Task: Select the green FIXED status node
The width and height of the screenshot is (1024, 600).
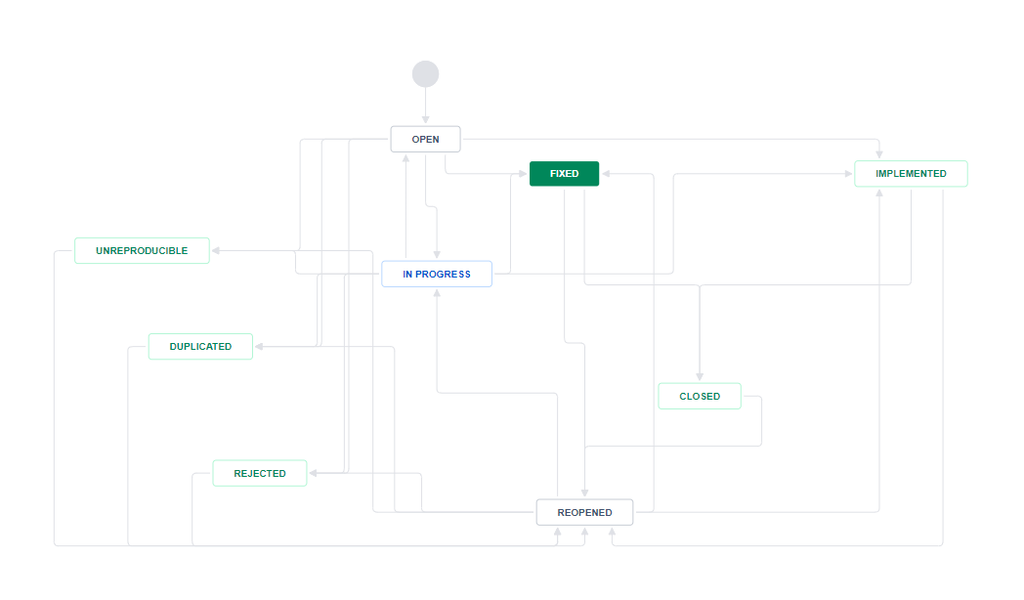Action: [564, 174]
